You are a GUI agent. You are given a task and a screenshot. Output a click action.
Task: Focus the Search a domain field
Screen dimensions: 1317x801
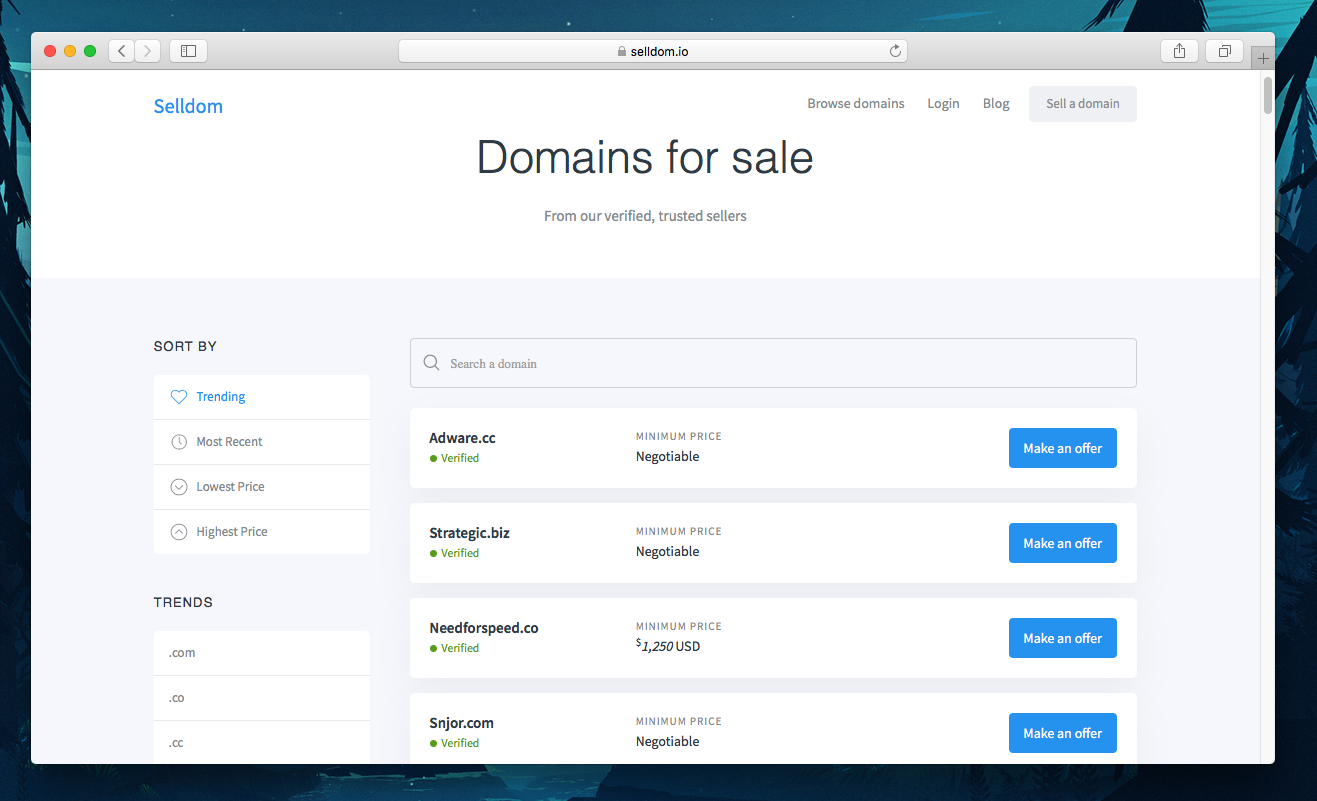[x=773, y=363]
